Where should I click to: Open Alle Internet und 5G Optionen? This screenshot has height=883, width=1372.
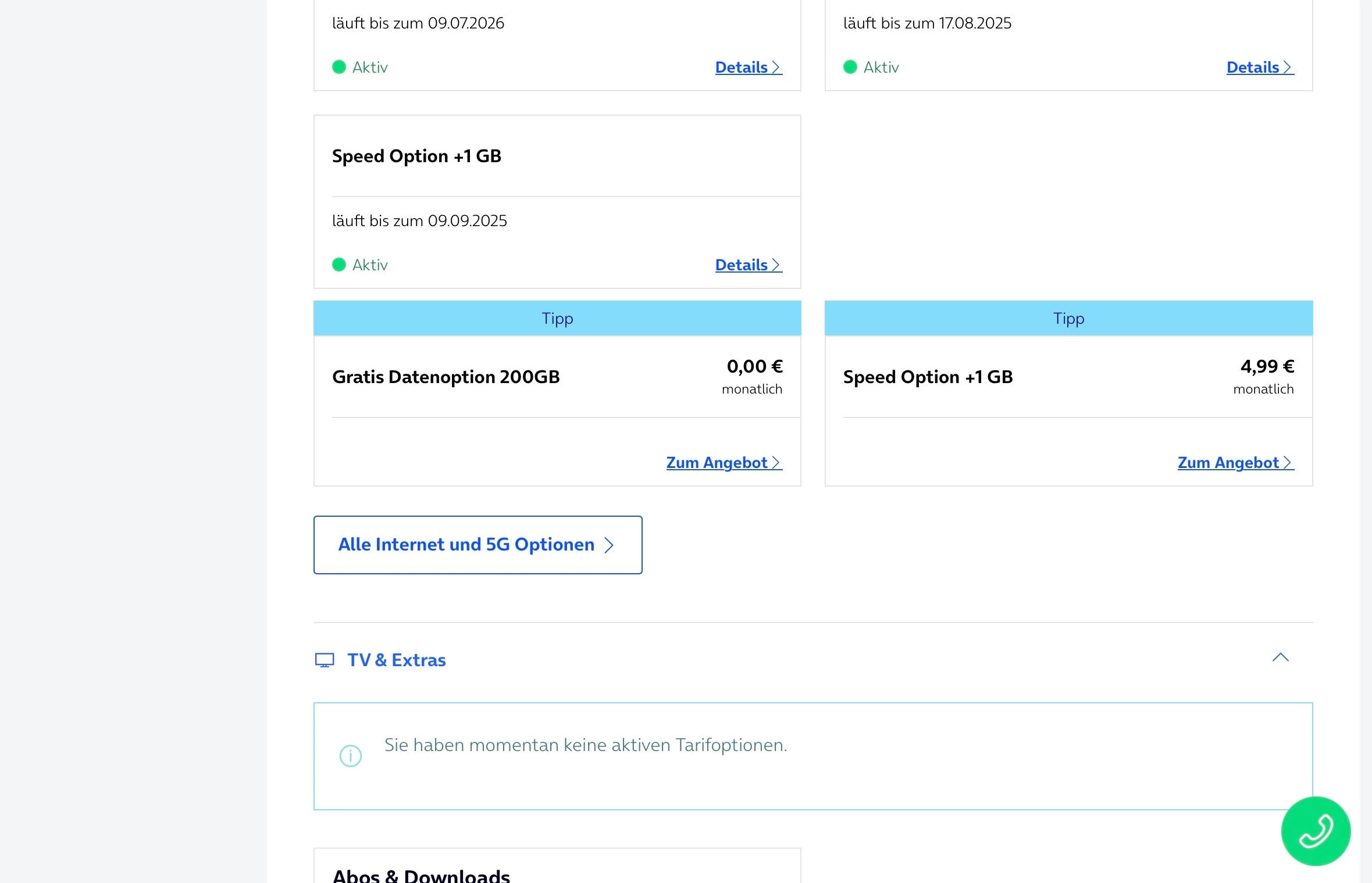[x=477, y=545]
